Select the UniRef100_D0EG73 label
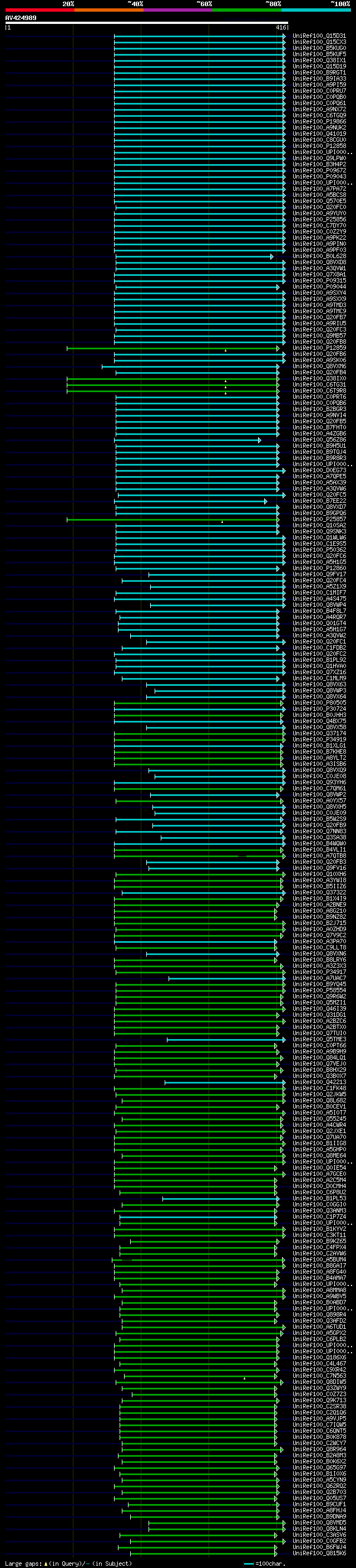The image size is (356, 1568). tap(319, 470)
